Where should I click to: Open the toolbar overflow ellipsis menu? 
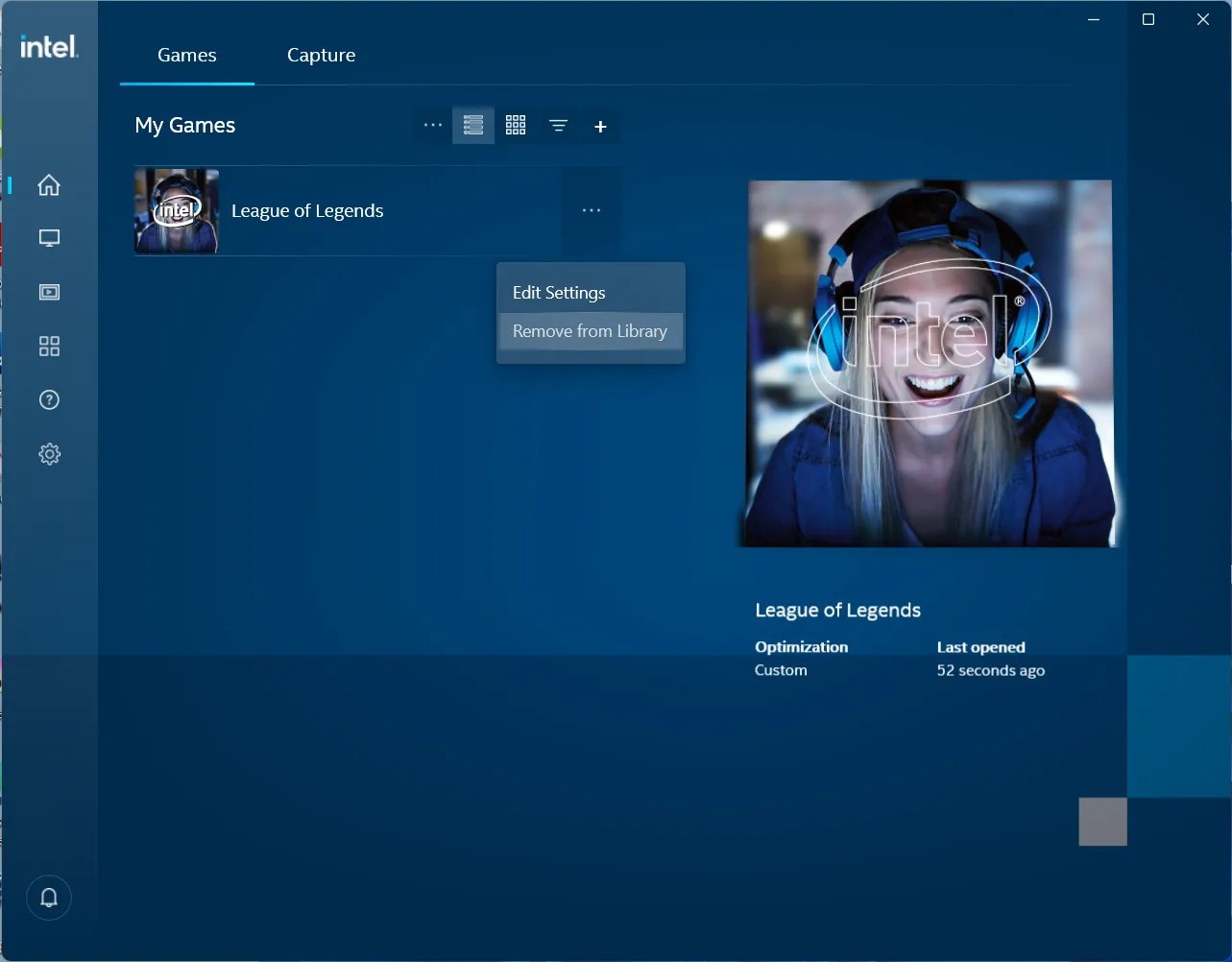(x=432, y=125)
